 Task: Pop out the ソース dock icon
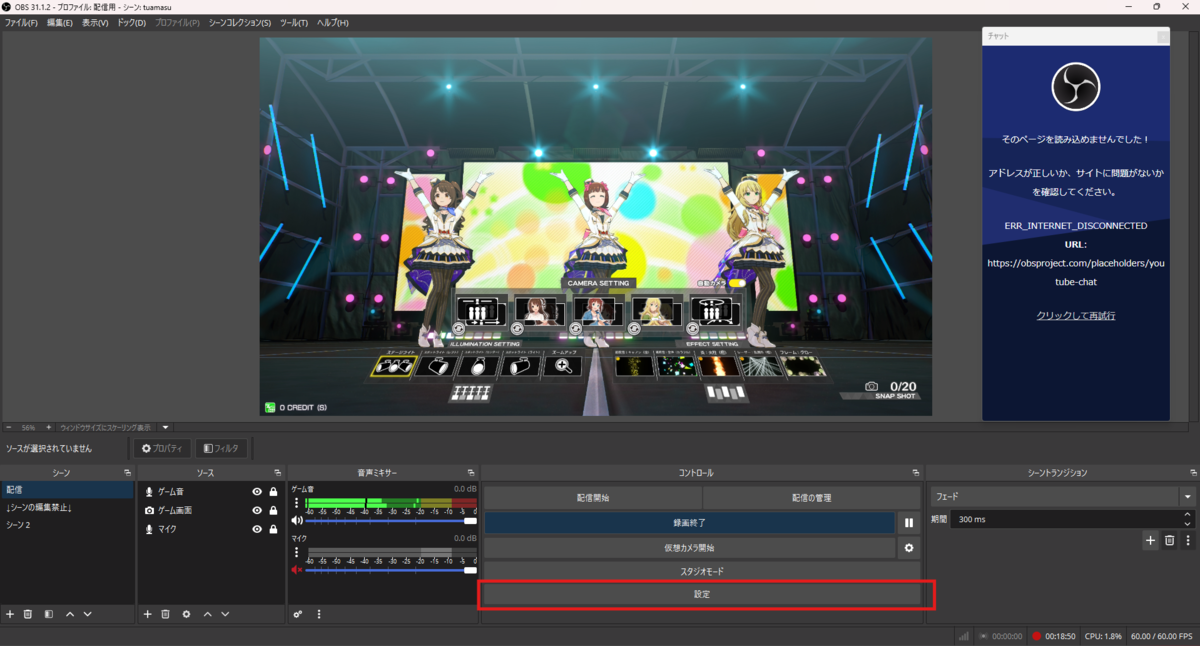pyautogui.click(x=277, y=472)
